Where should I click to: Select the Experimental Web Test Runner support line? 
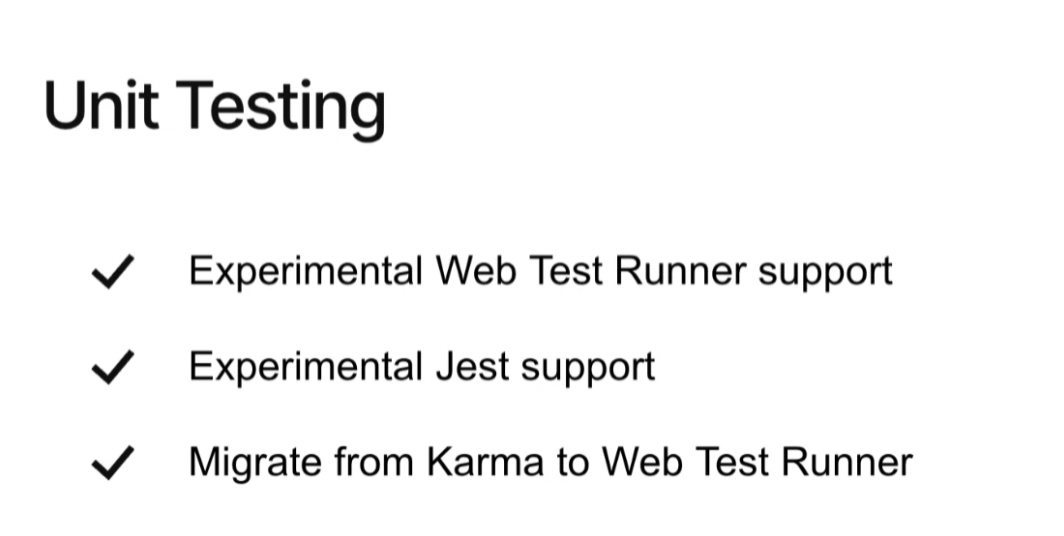[x=541, y=273]
